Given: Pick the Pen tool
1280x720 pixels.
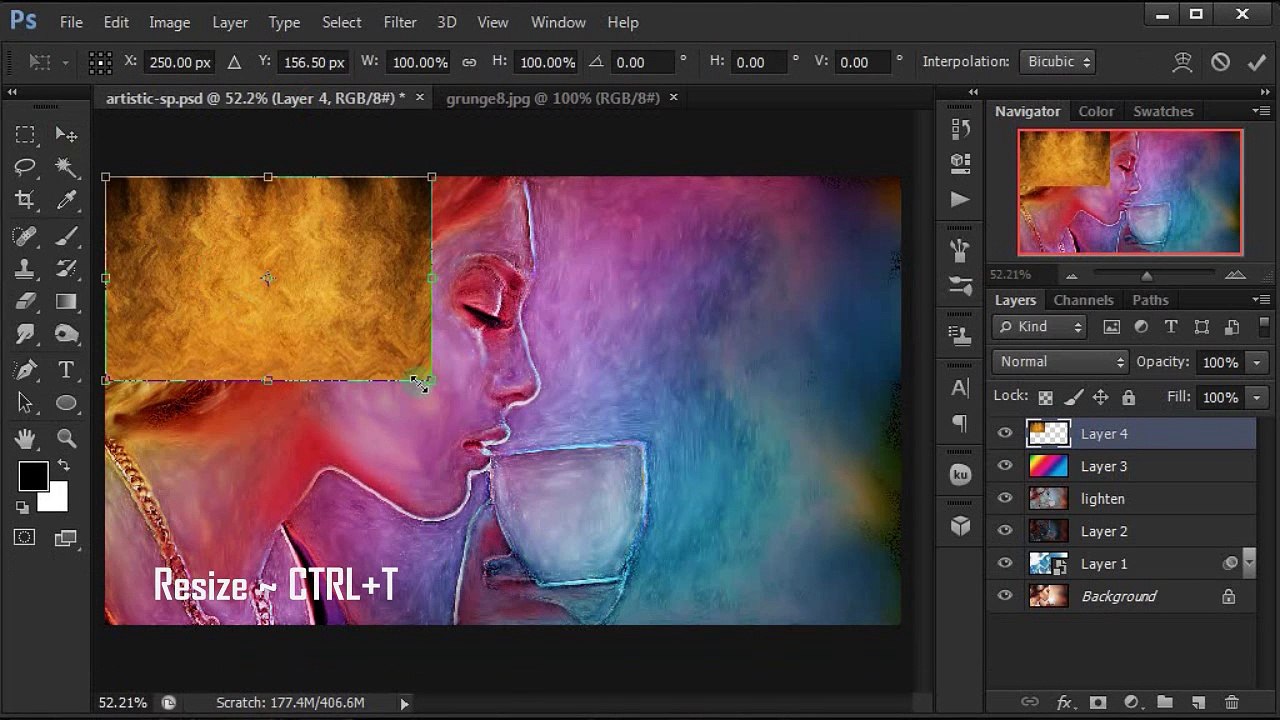Looking at the screenshot, I should (x=26, y=370).
